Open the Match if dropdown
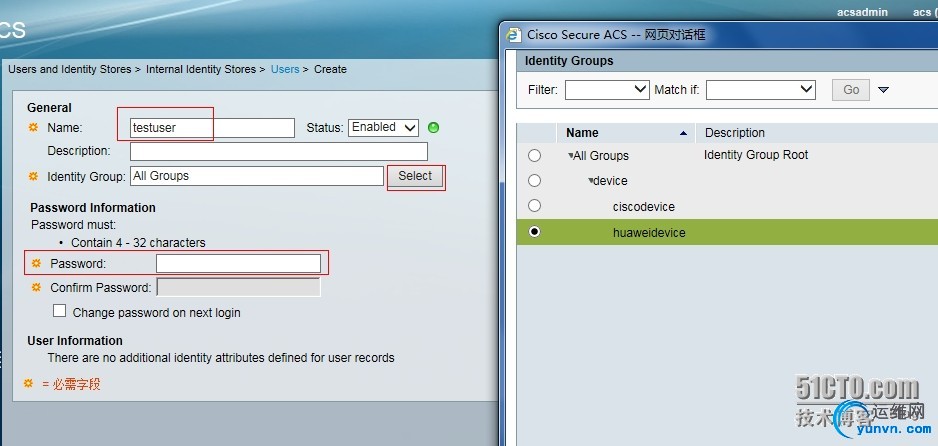 [x=761, y=90]
